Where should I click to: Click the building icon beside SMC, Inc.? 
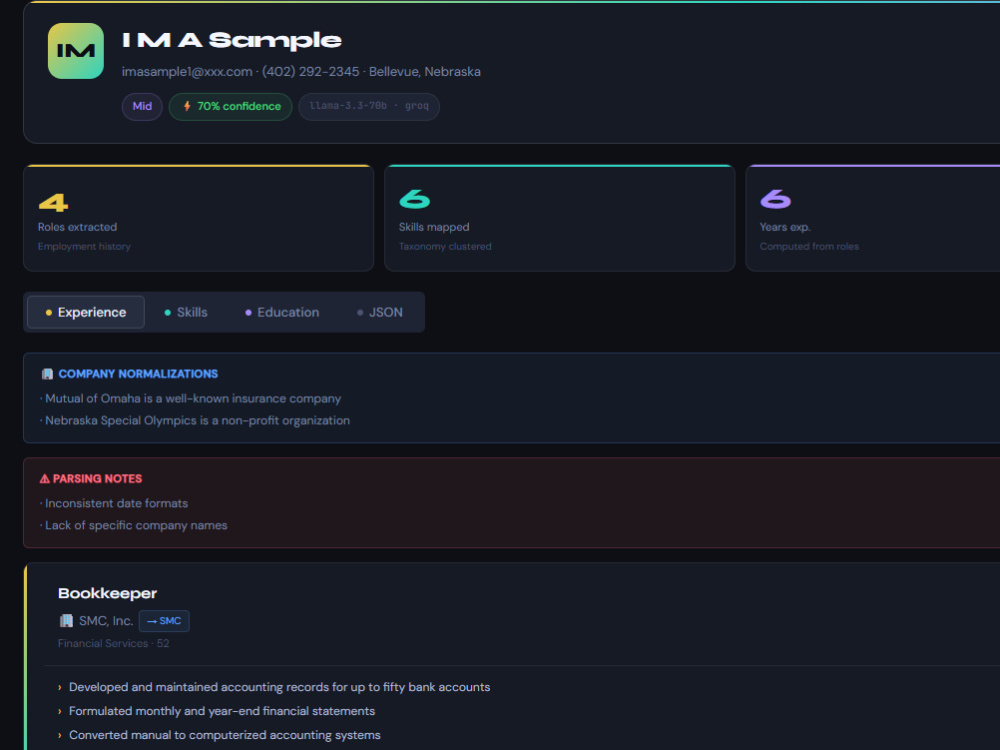(x=66, y=621)
